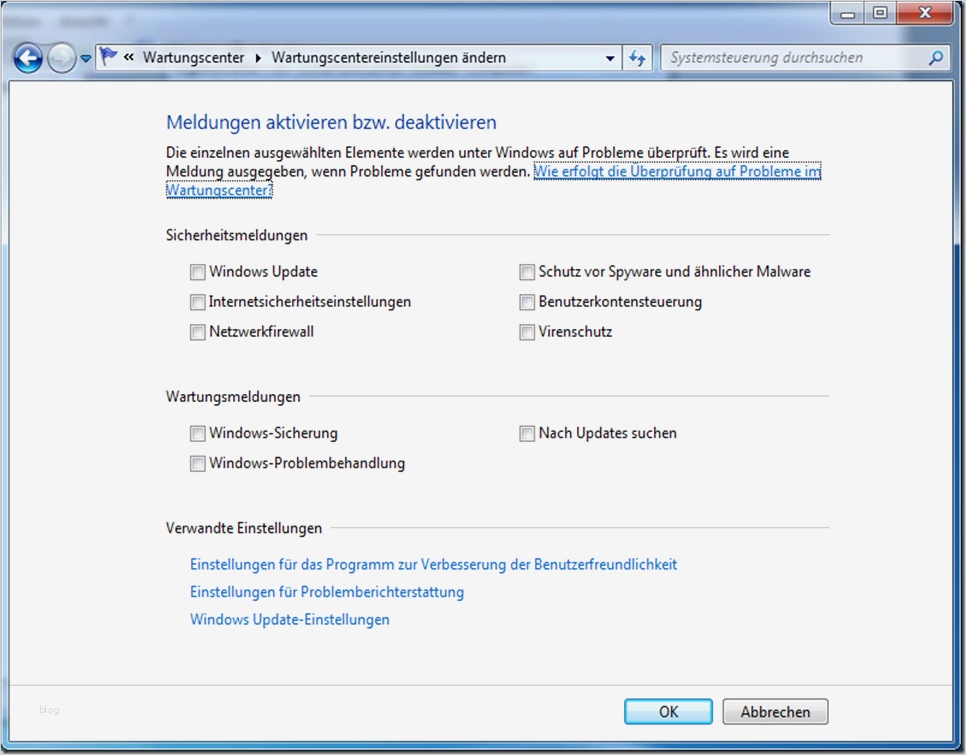Open the Windows Update-Einstellungen link
The width and height of the screenshot is (966, 755).
[289, 619]
